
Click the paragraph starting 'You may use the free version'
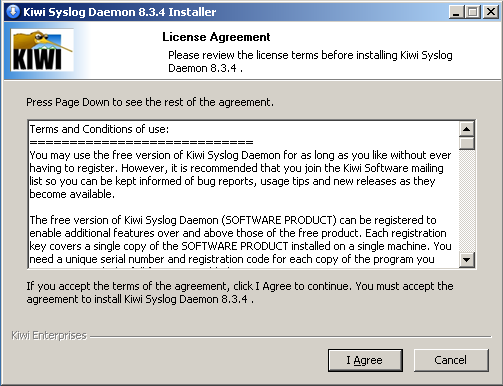(x=240, y=175)
